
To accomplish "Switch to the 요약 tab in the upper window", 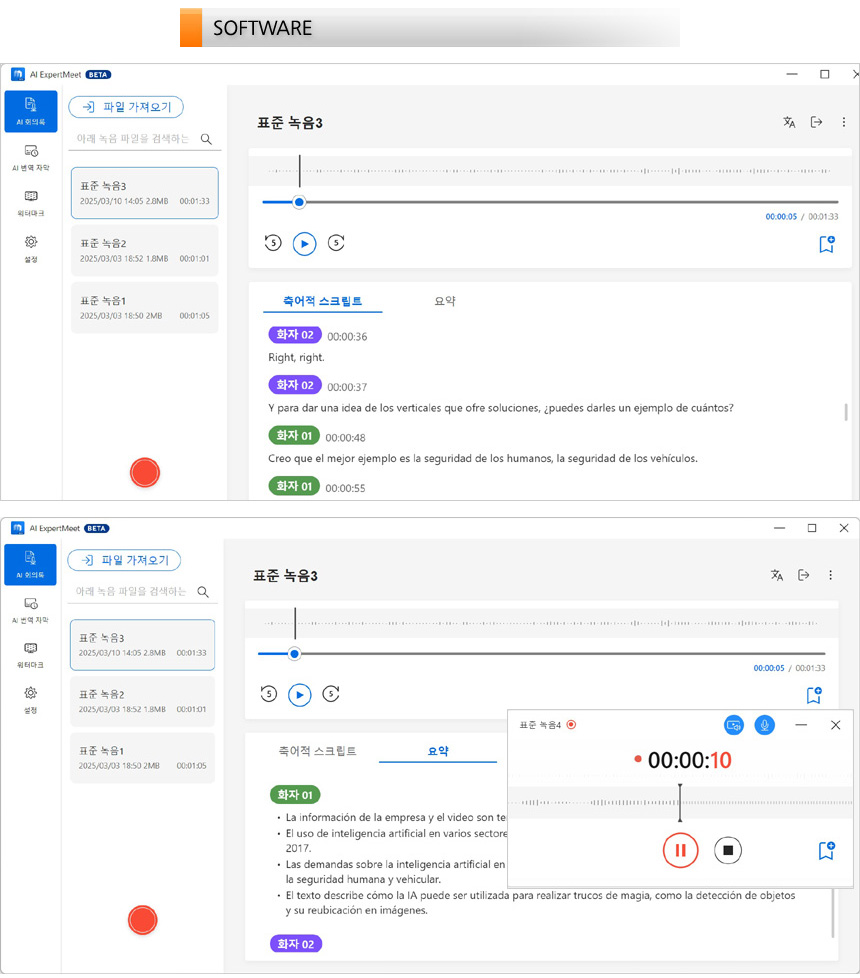I will pos(444,301).
